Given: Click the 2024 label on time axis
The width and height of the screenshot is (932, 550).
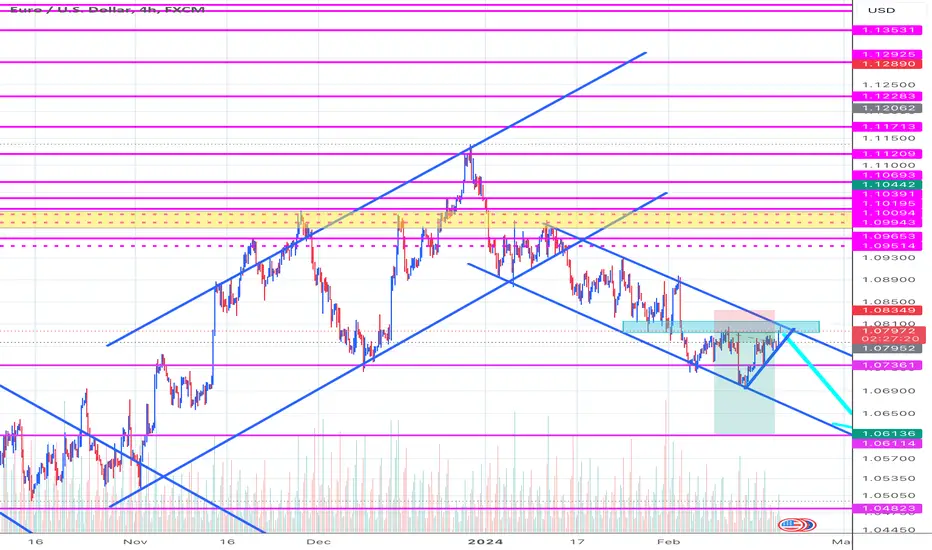Looking at the screenshot, I should click(485, 542).
